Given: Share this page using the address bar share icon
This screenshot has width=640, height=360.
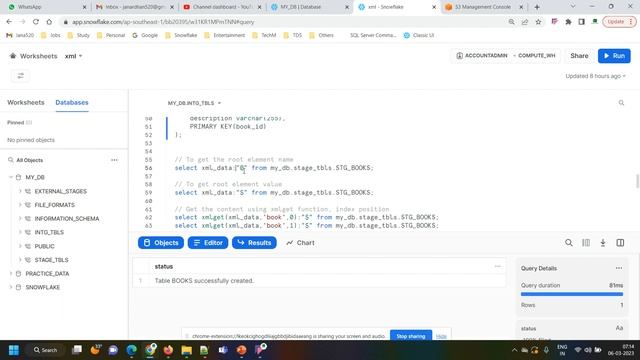Looking at the screenshot, I should 525,22.
